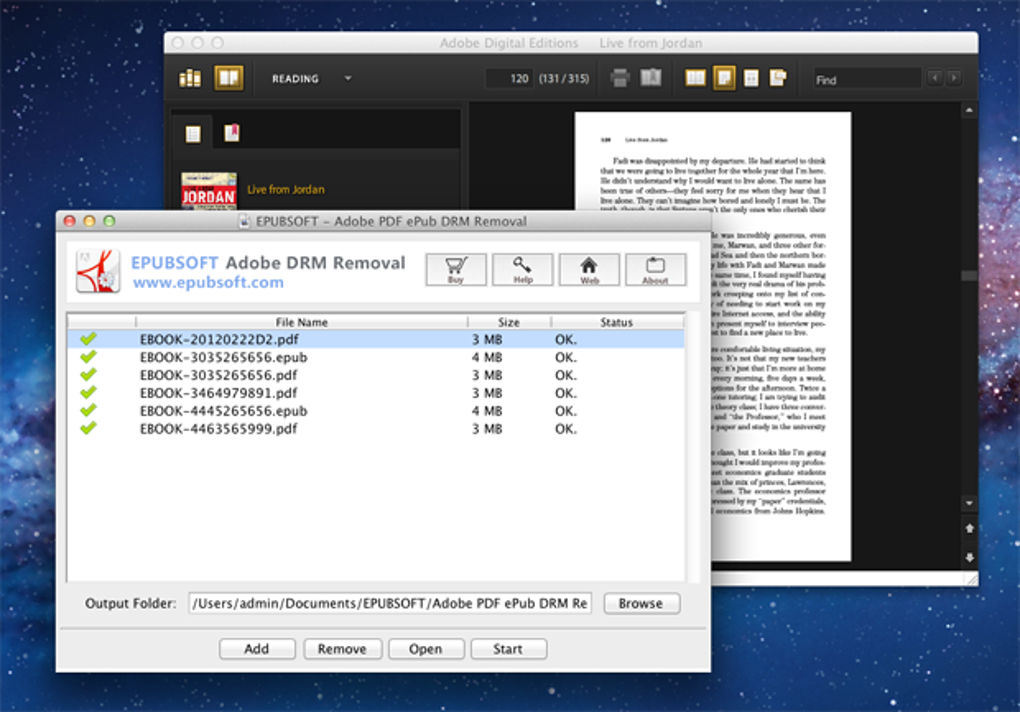
Task: Click the page number field showing 120
Action: click(x=509, y=79)
